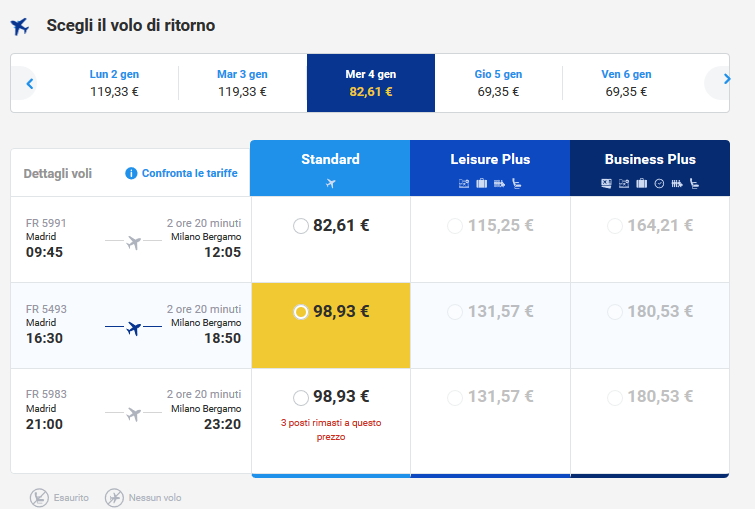Click the plane icon for flight FR 5493
Image resolution: width=755 pixels, height=509 pixels.
134,328
